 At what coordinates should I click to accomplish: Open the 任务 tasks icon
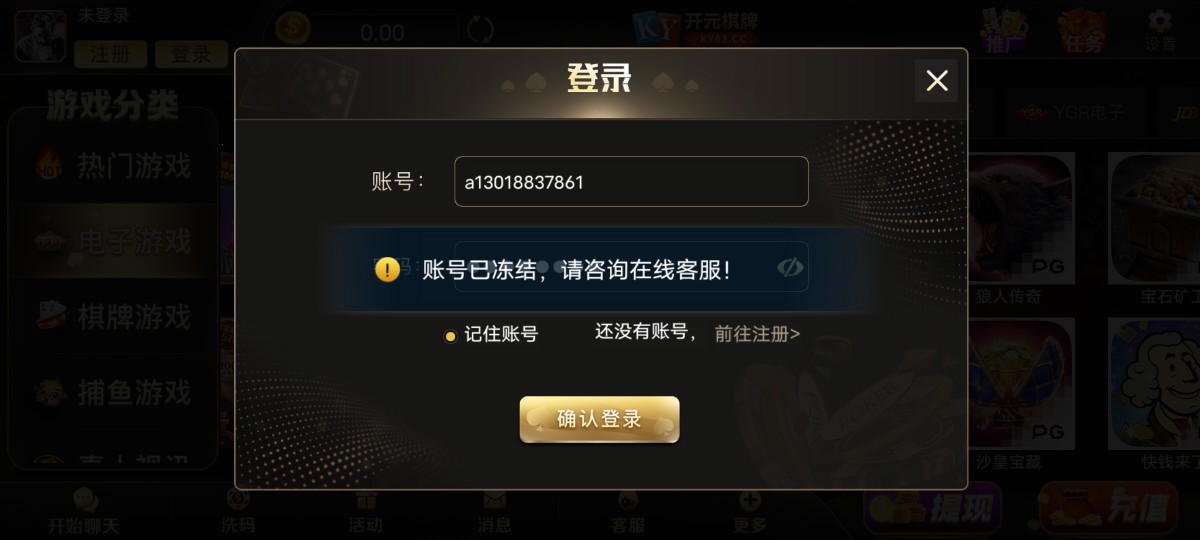1083,31
